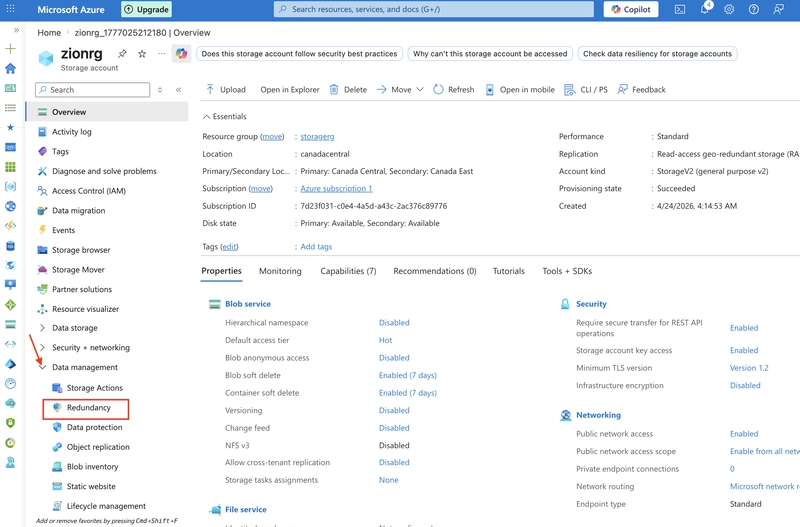Open Lifecycle management

(x=107, y=506)
